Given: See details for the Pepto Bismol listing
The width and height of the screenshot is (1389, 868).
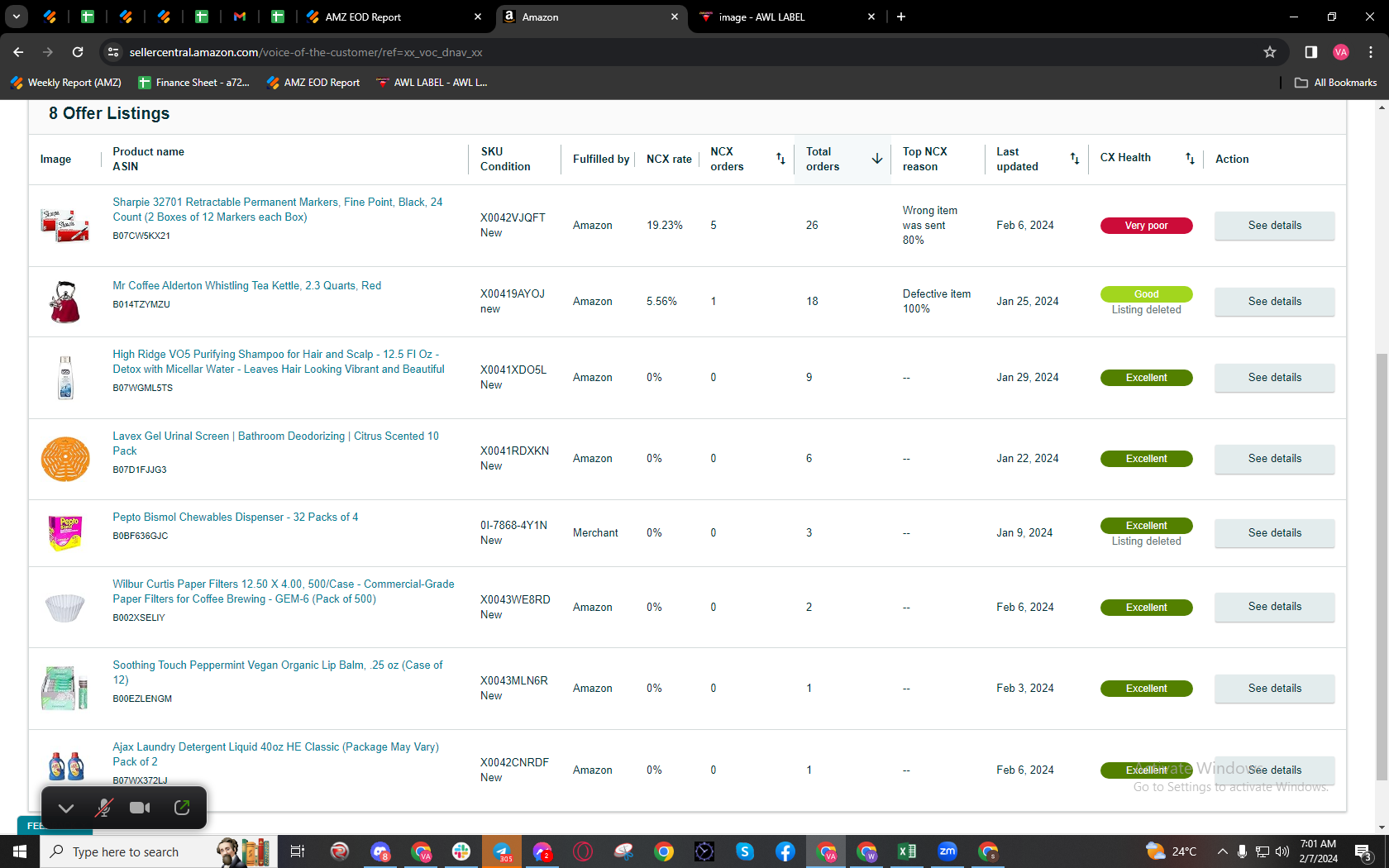Looking at the screenshot, I should 1274,533.
